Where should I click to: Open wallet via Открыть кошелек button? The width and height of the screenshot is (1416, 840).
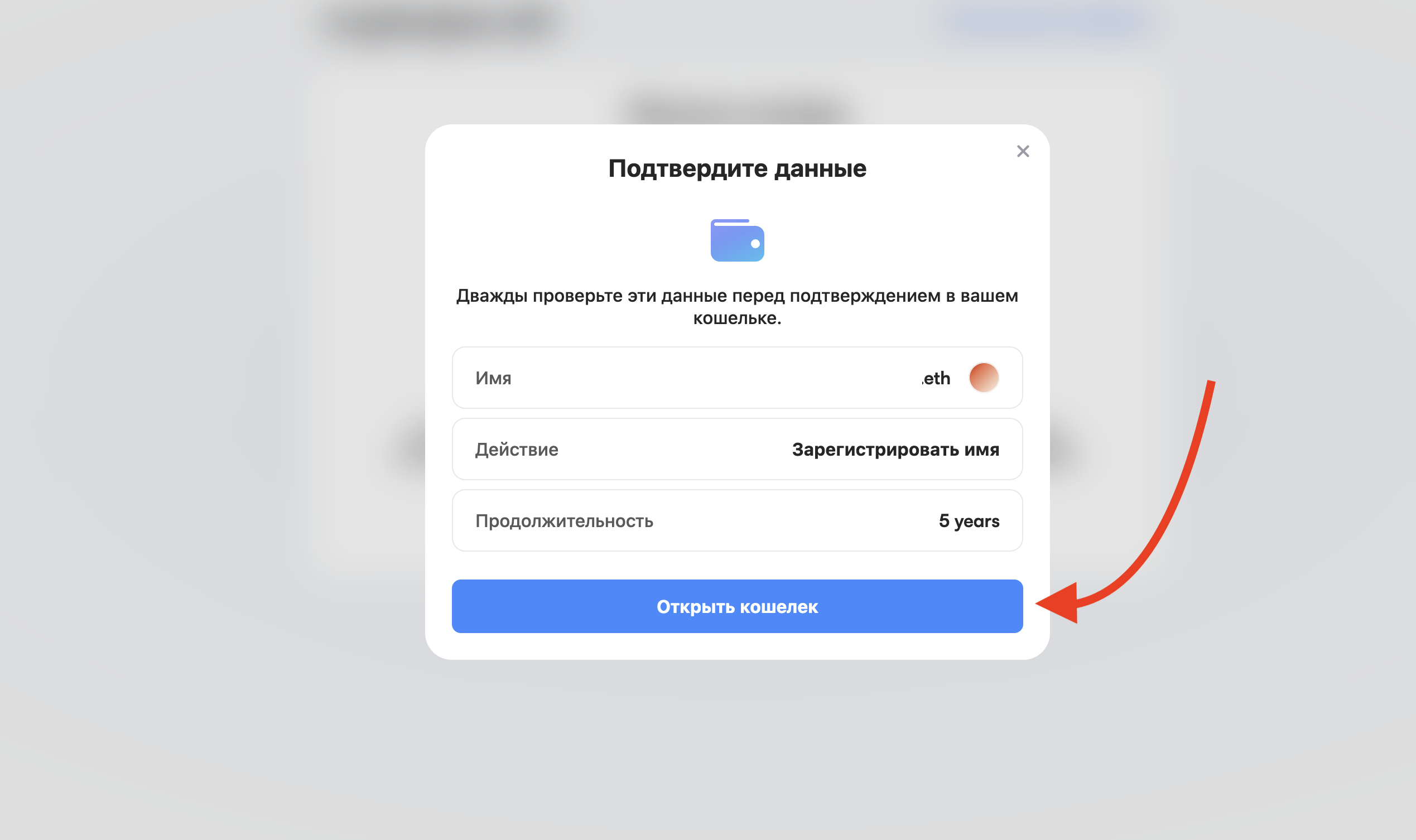pyautogui.click(x=737, y=606)
